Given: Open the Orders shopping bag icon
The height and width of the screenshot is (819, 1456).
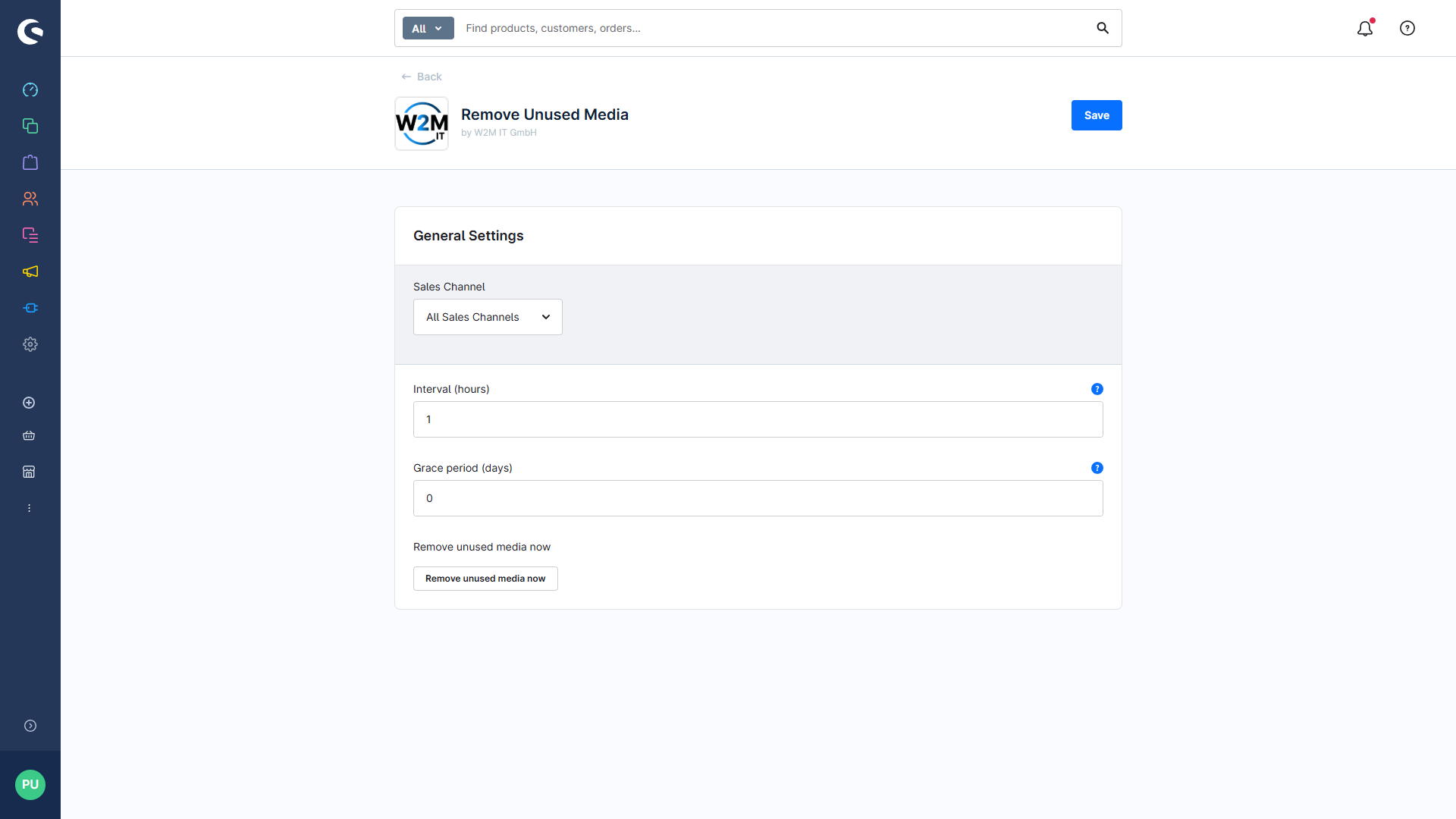Looking at the screenshot, I should tap(30, 162).
